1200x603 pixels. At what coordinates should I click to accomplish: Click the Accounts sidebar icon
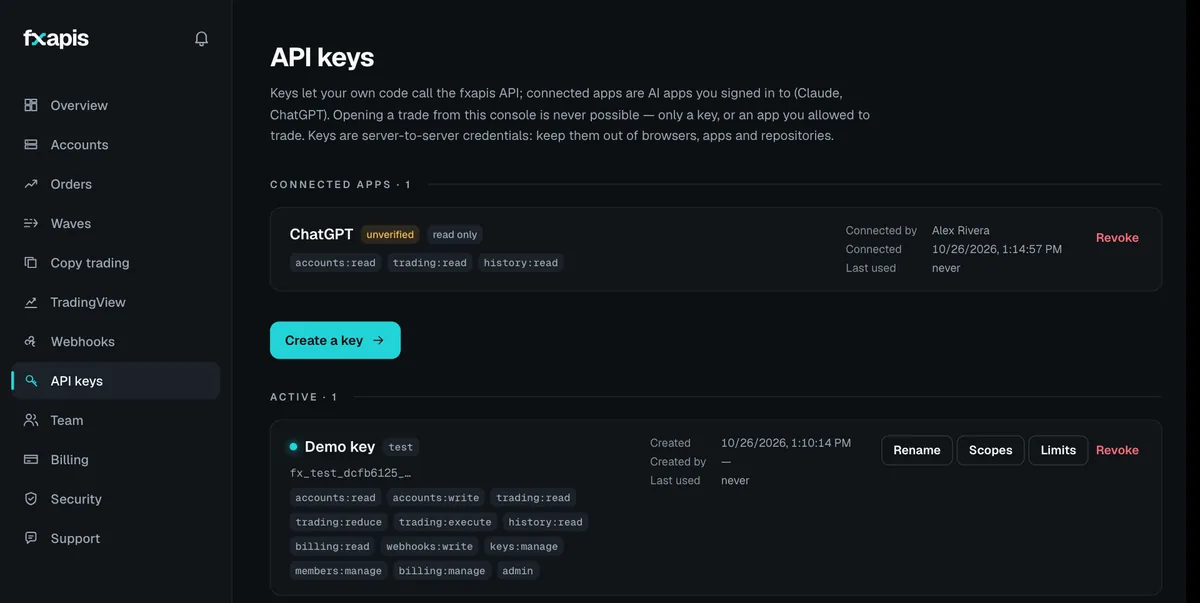[31, 144]
